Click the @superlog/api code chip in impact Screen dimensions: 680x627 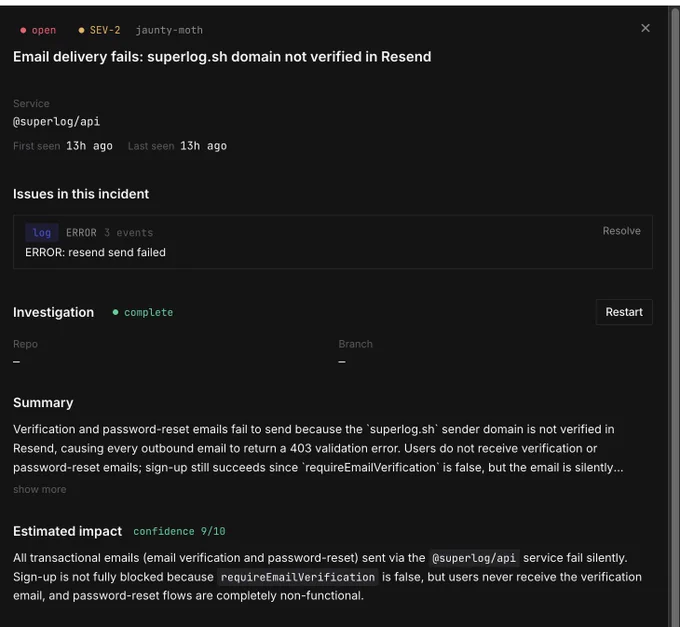(474, 558)
